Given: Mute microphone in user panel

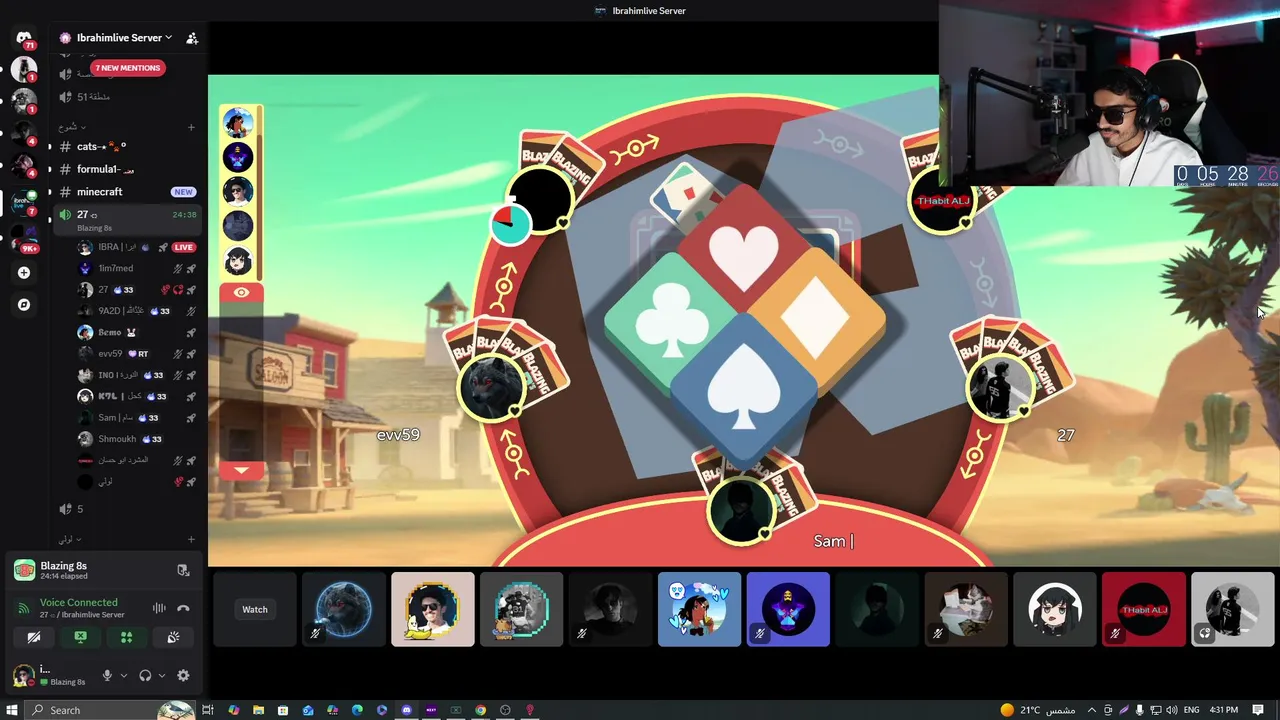Looking at the screenshot, I should (107, 676).
